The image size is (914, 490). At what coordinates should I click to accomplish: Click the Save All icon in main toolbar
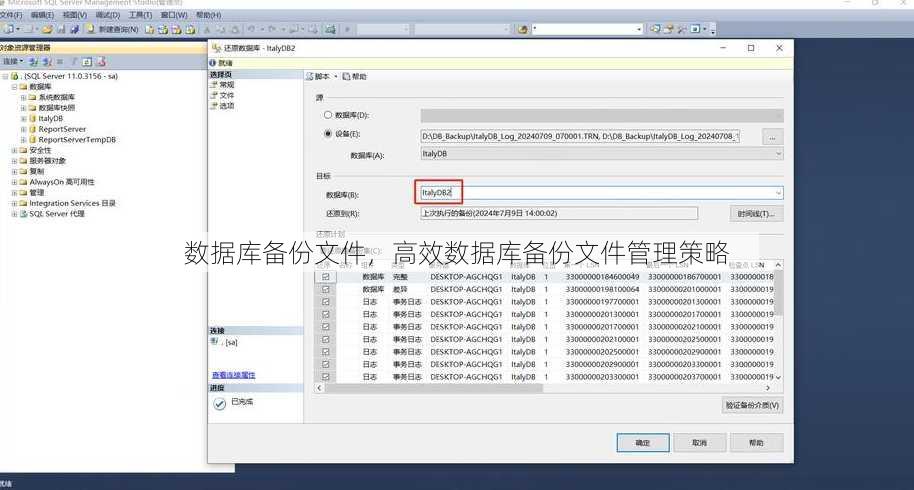[x=75, y=29]
